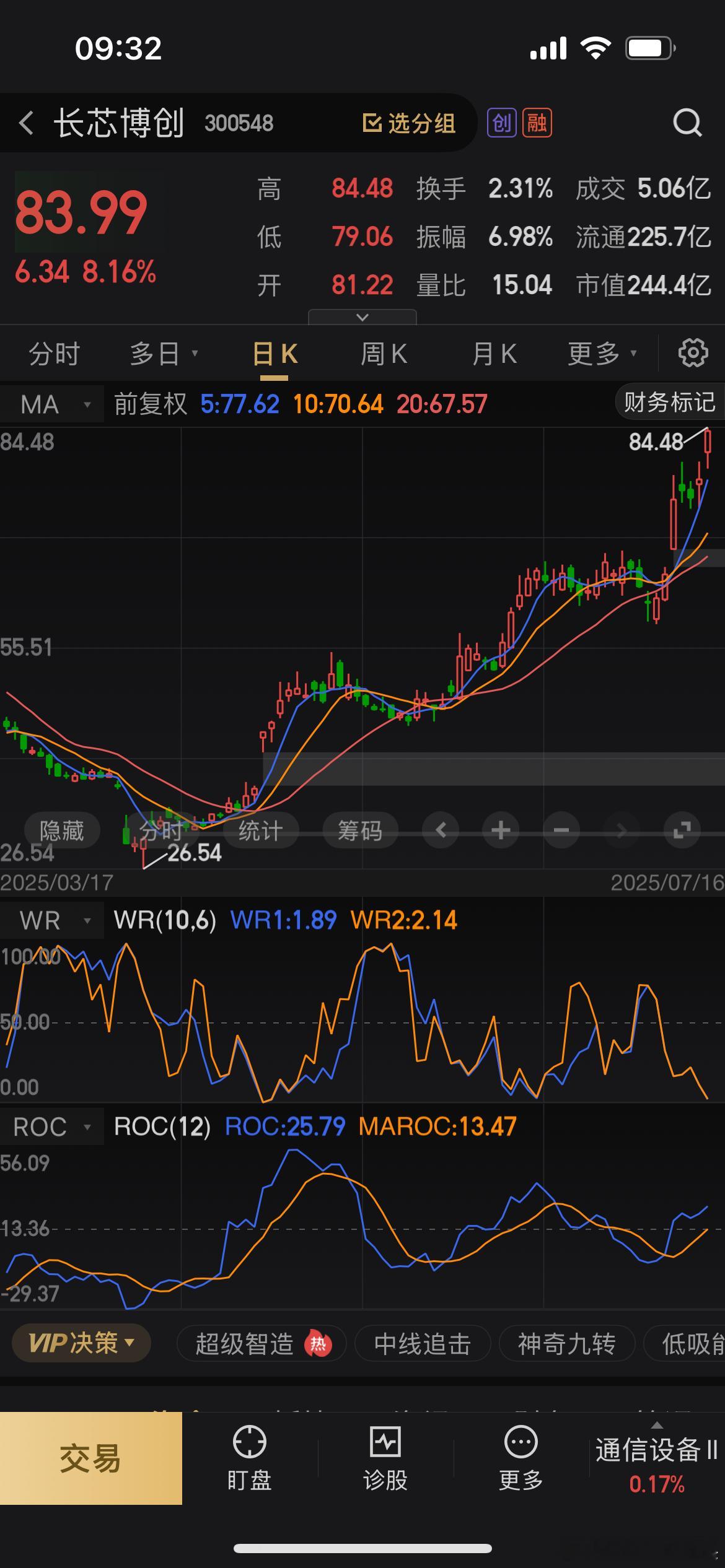Tap stock name 长芯博创
Screen dimensions: 725x1568
point(119,123)
